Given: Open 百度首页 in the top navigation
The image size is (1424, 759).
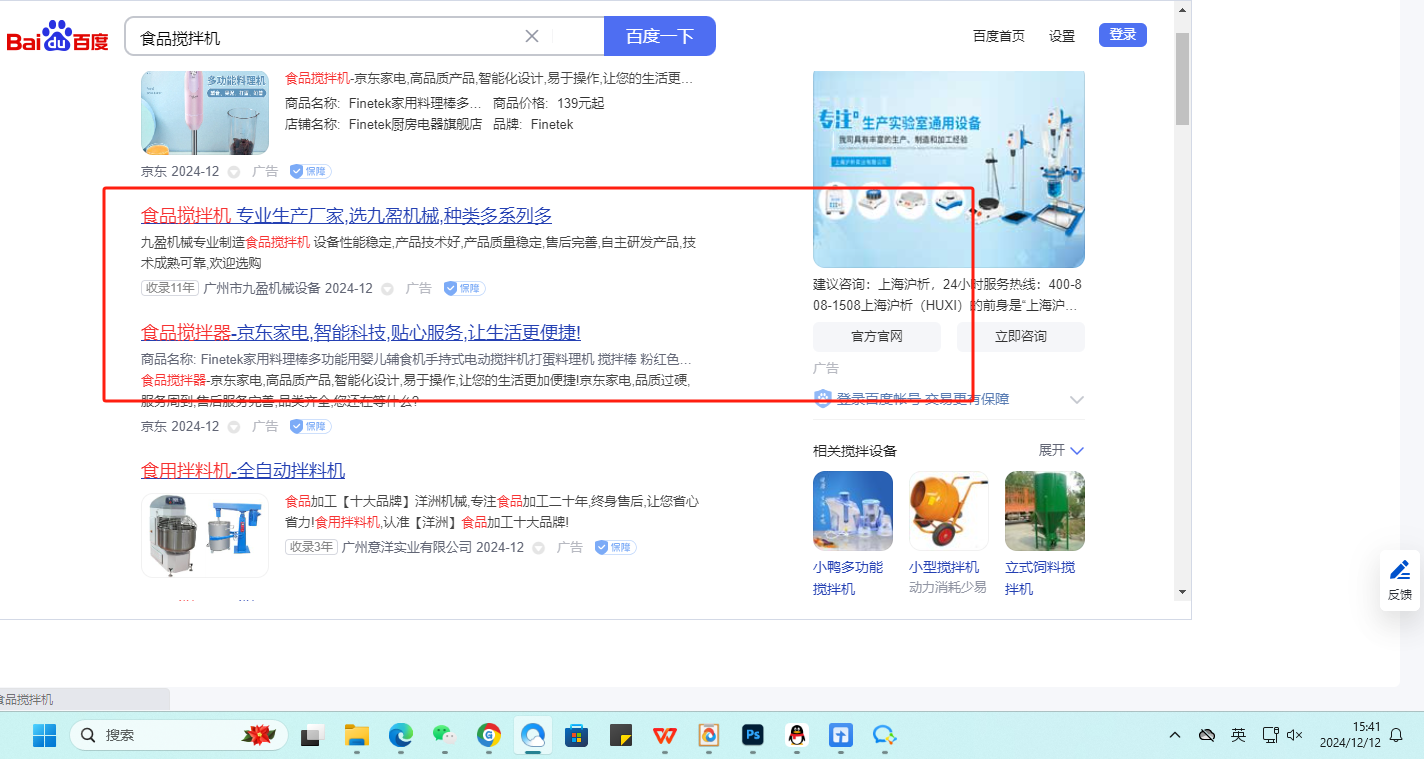Looking at the screenshot, I should 999,36.
